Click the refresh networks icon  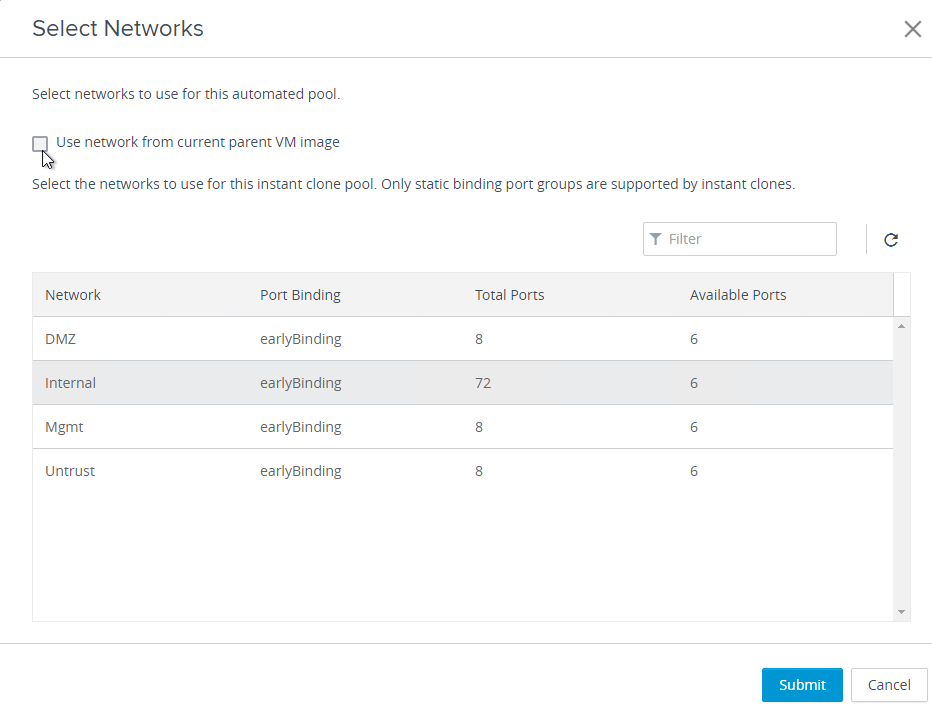(x=890, y=239)
